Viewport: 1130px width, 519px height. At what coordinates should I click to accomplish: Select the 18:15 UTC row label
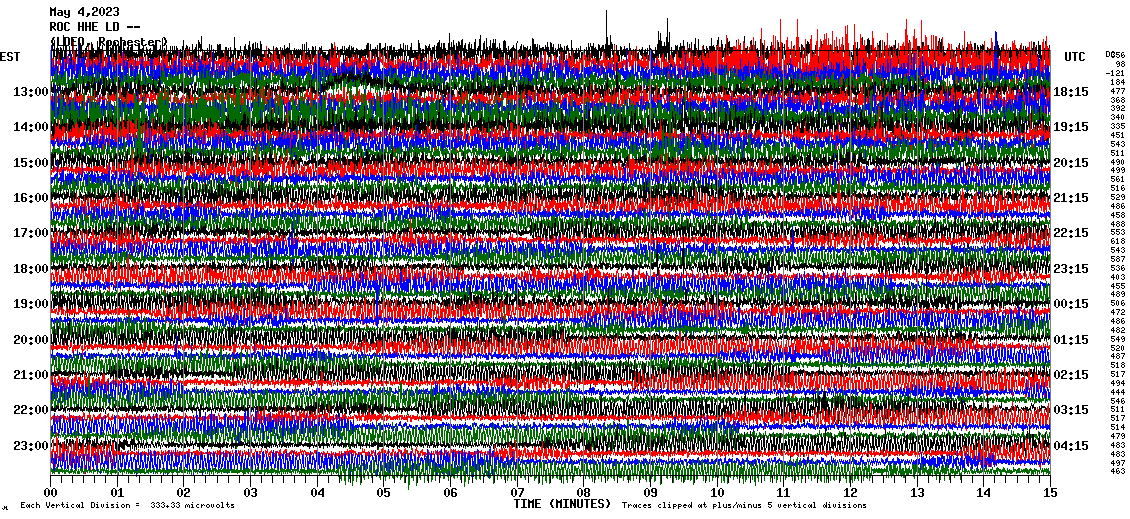1071,92
